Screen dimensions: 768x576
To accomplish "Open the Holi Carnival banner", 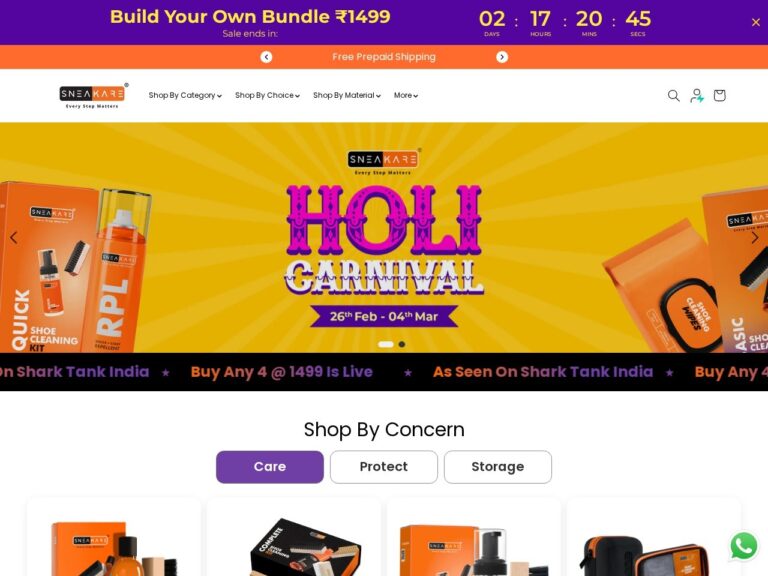I will [384, 238].
